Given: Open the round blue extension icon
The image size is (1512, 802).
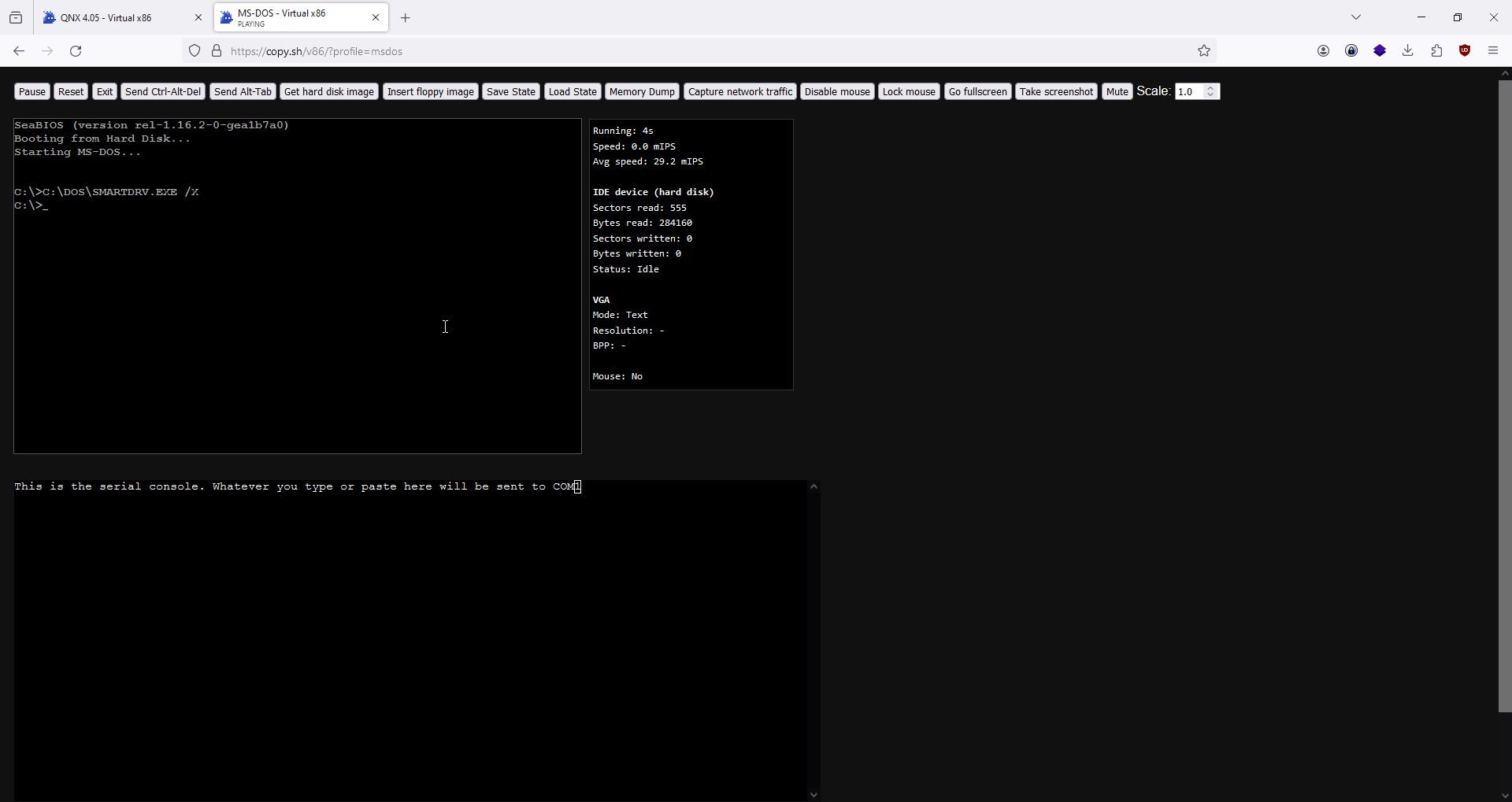Looking at the screenshot, I should click(1351, 51).
